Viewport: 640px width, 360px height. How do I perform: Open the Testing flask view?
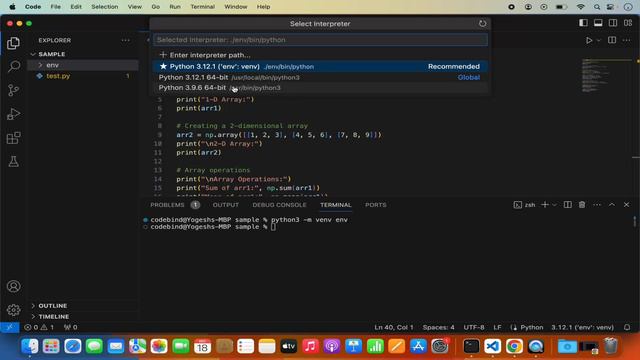13,161
